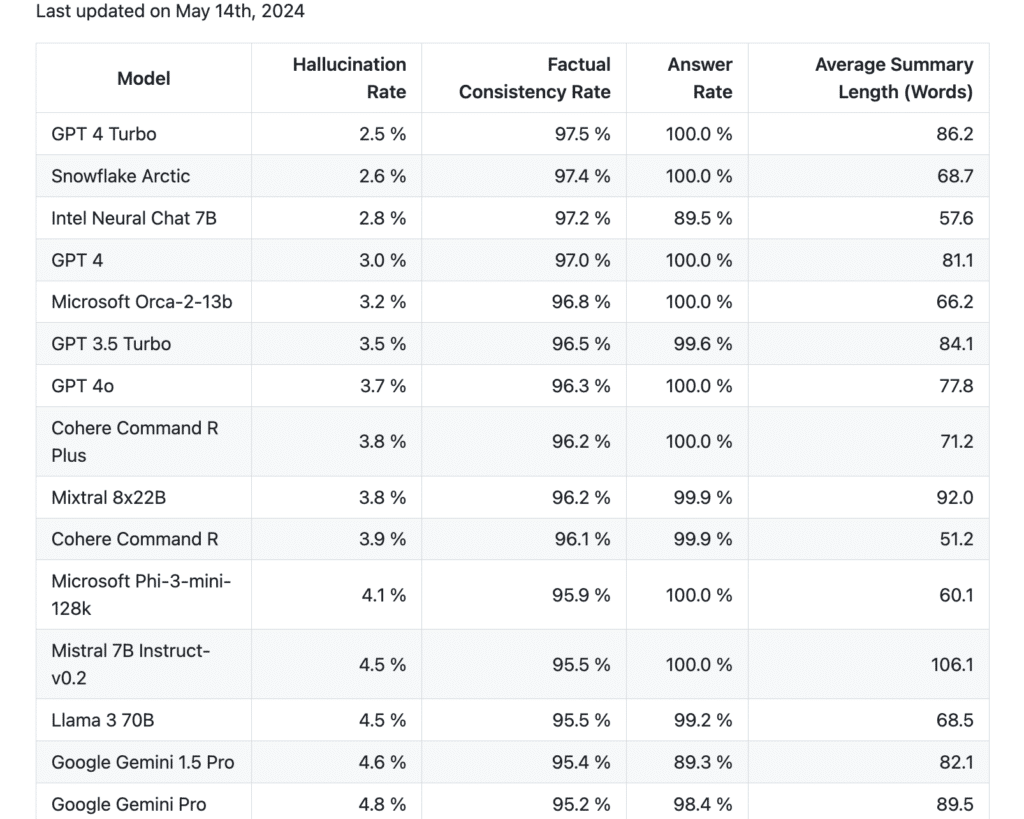Select the Microsoft Phi-3-mini-128k cell
Viewport: 1024px width, 819px height.
pos(140,594)
